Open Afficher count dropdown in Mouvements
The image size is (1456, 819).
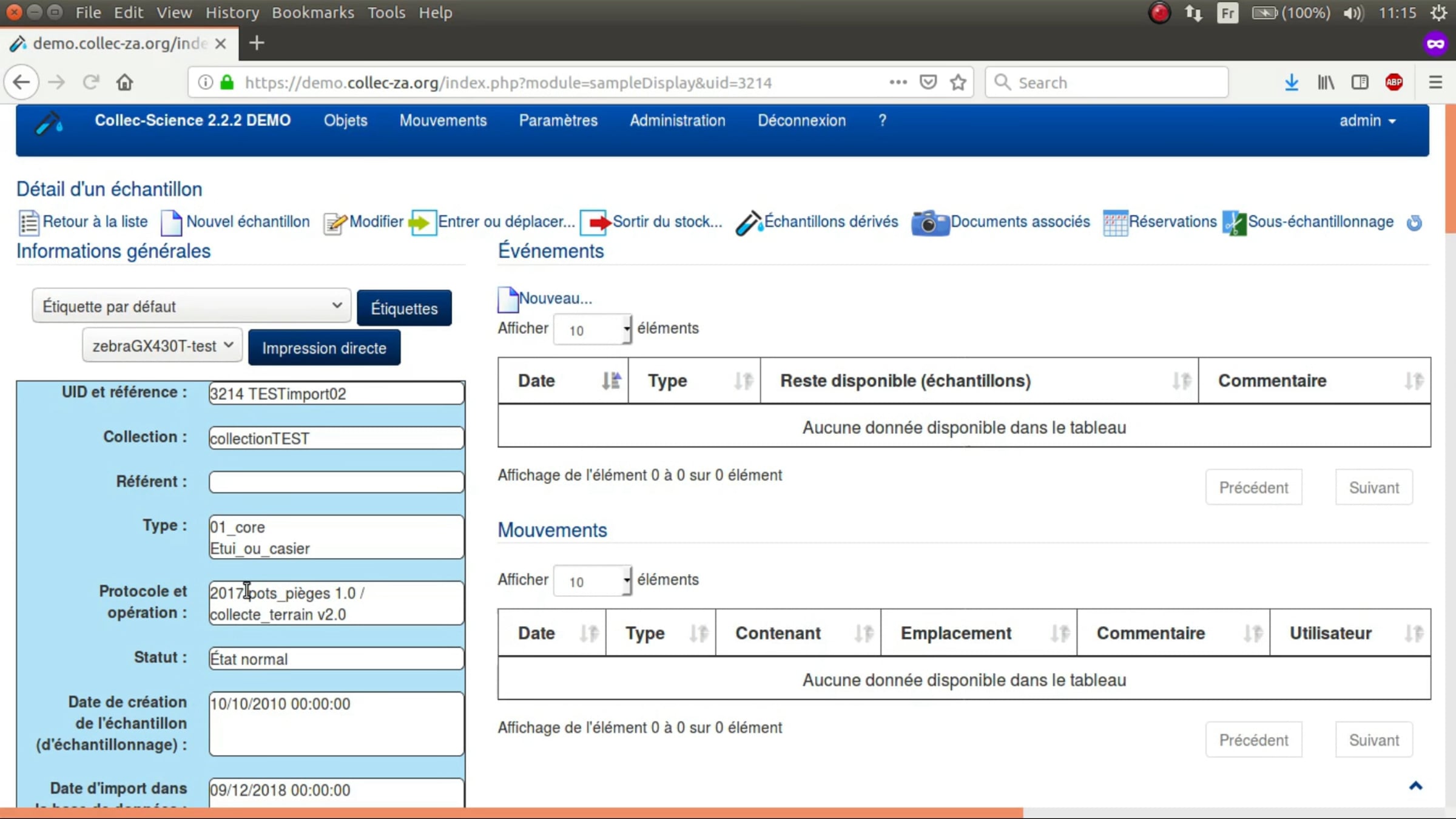[592, 581]
